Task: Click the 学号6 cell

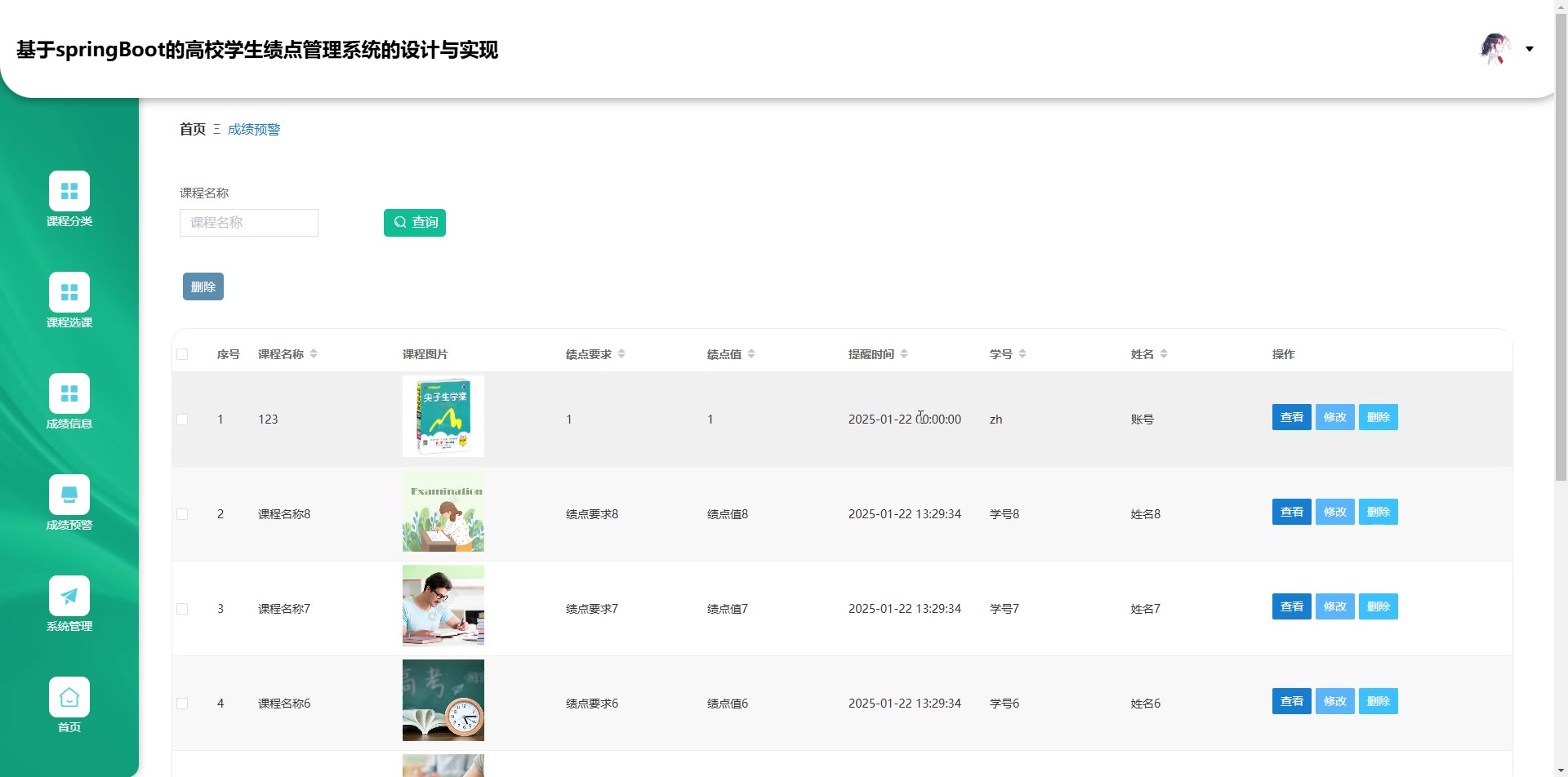Action: point(1004,704)
